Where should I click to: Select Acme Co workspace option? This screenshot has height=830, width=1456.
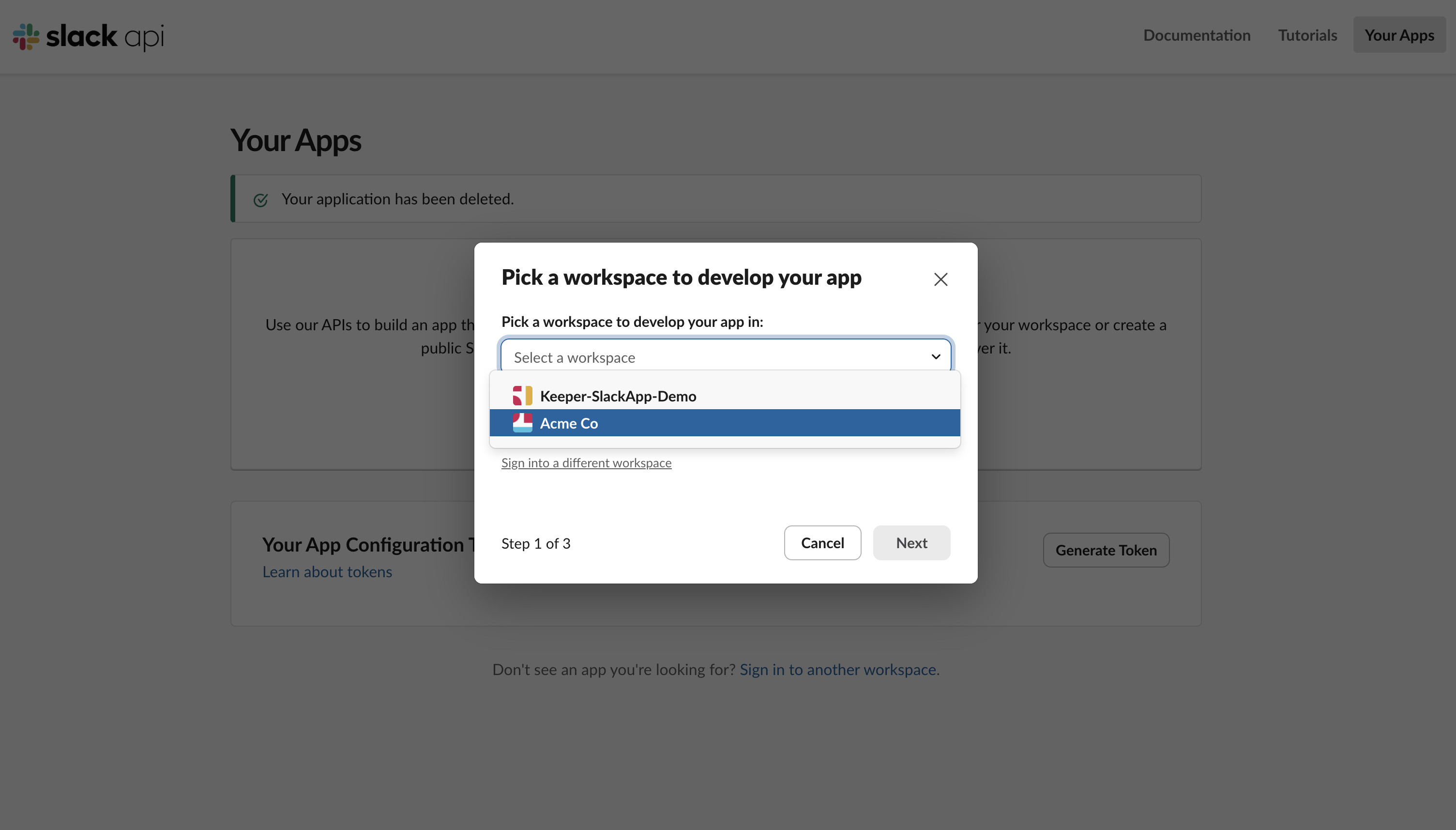tap(568, 423)
